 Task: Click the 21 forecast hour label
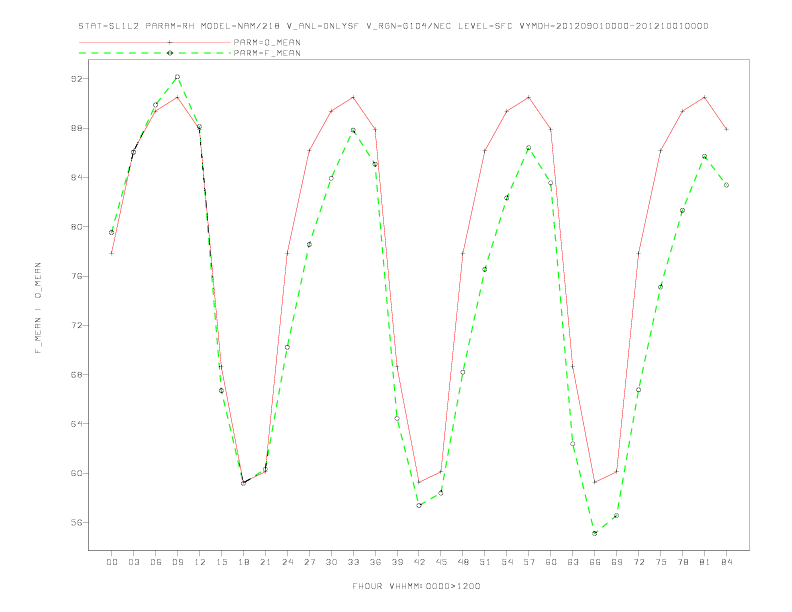(265, 562)
